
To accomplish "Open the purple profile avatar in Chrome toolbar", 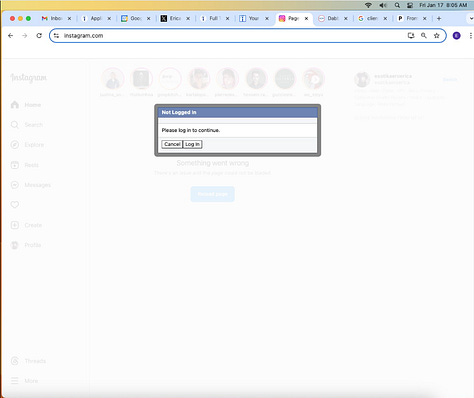I will (x=457, y=36).
